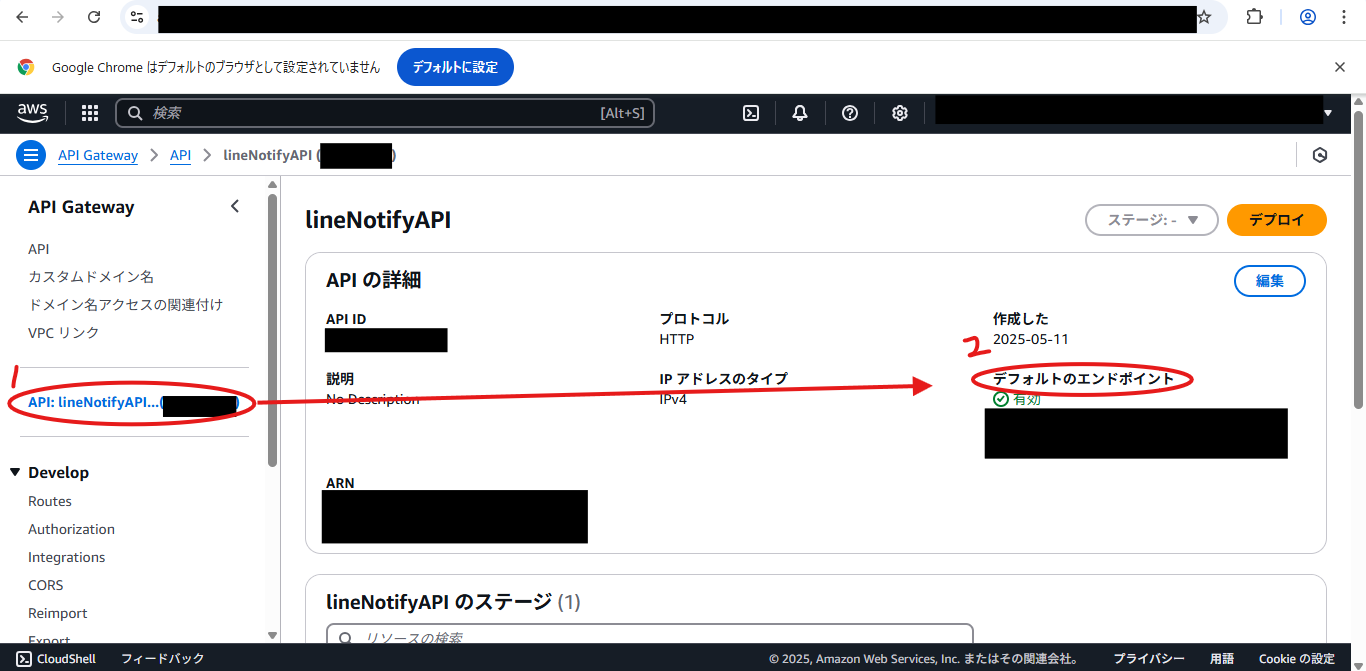Click the hexagon icon beside the breadcrumb bar
Image resolution: width=1366 pixels, height=671 pixels.
(x=1320, y=155)
